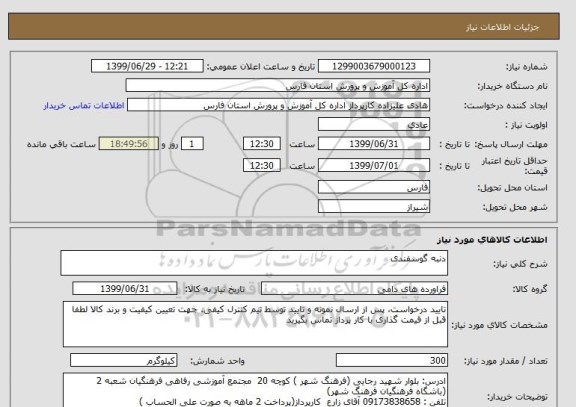Click response deadline time 12:30 field

[262, 144]
